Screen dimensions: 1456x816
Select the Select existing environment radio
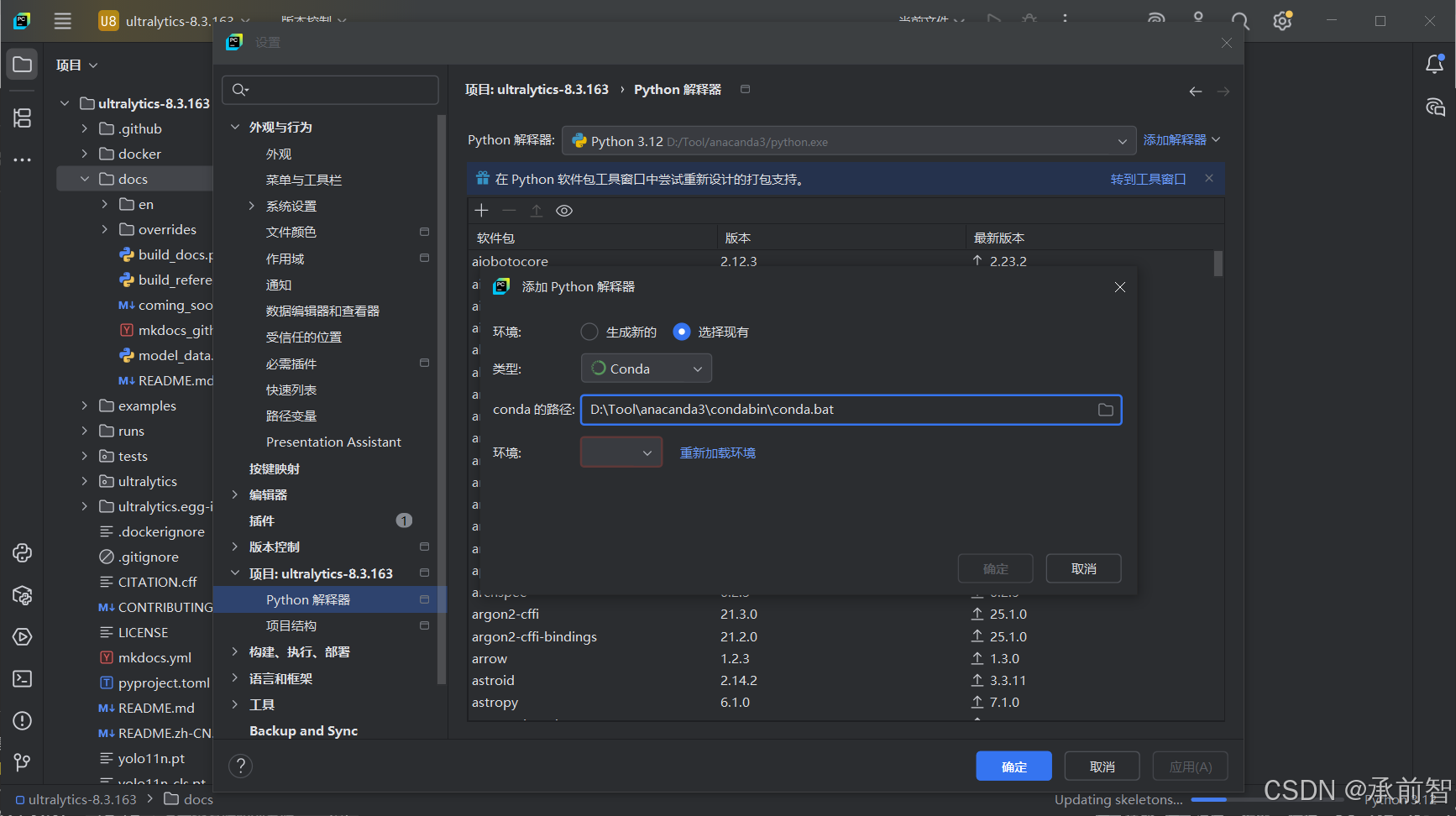682,332
